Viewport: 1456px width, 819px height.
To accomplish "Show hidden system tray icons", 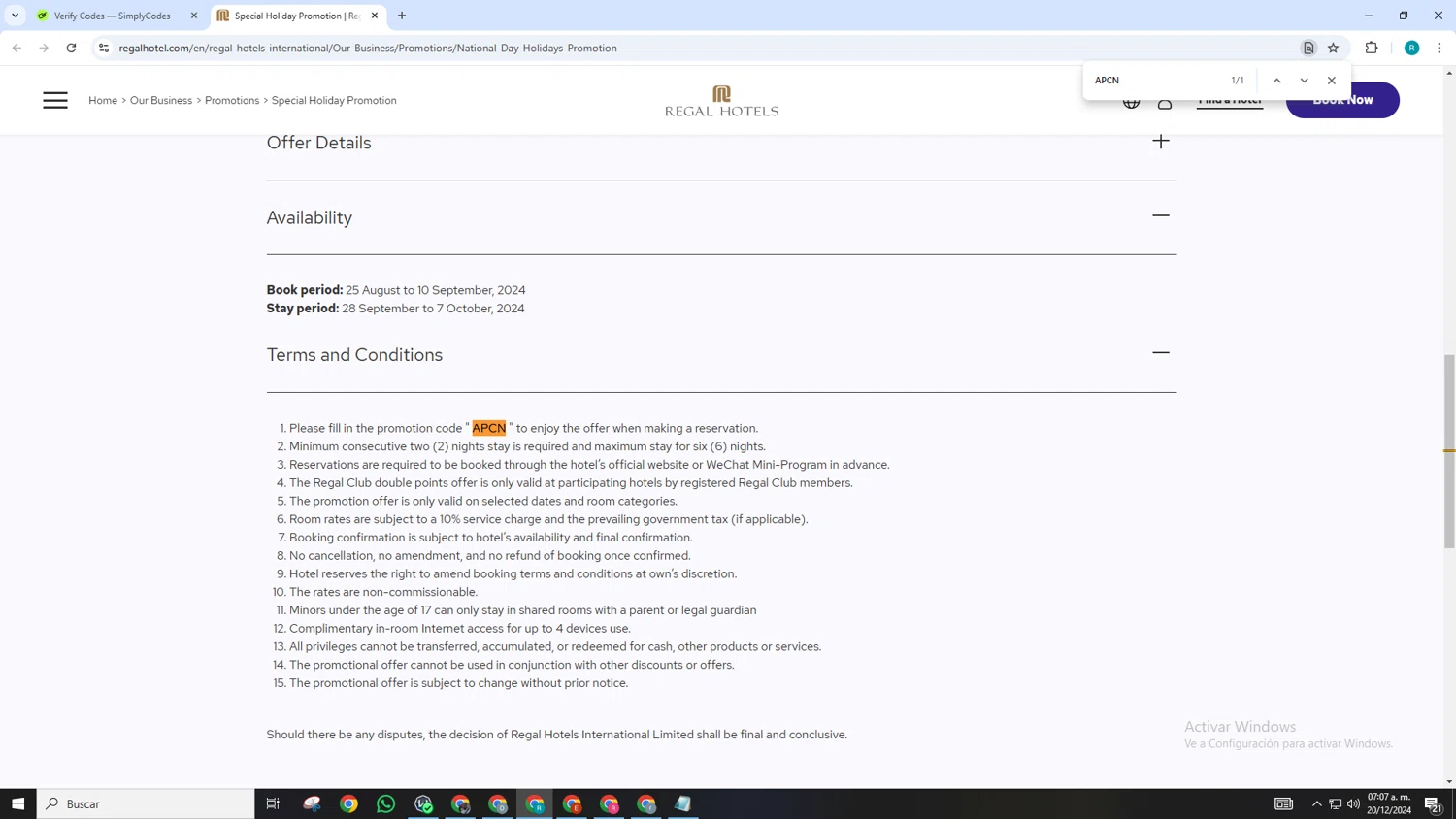I will tap(1316, 803).
